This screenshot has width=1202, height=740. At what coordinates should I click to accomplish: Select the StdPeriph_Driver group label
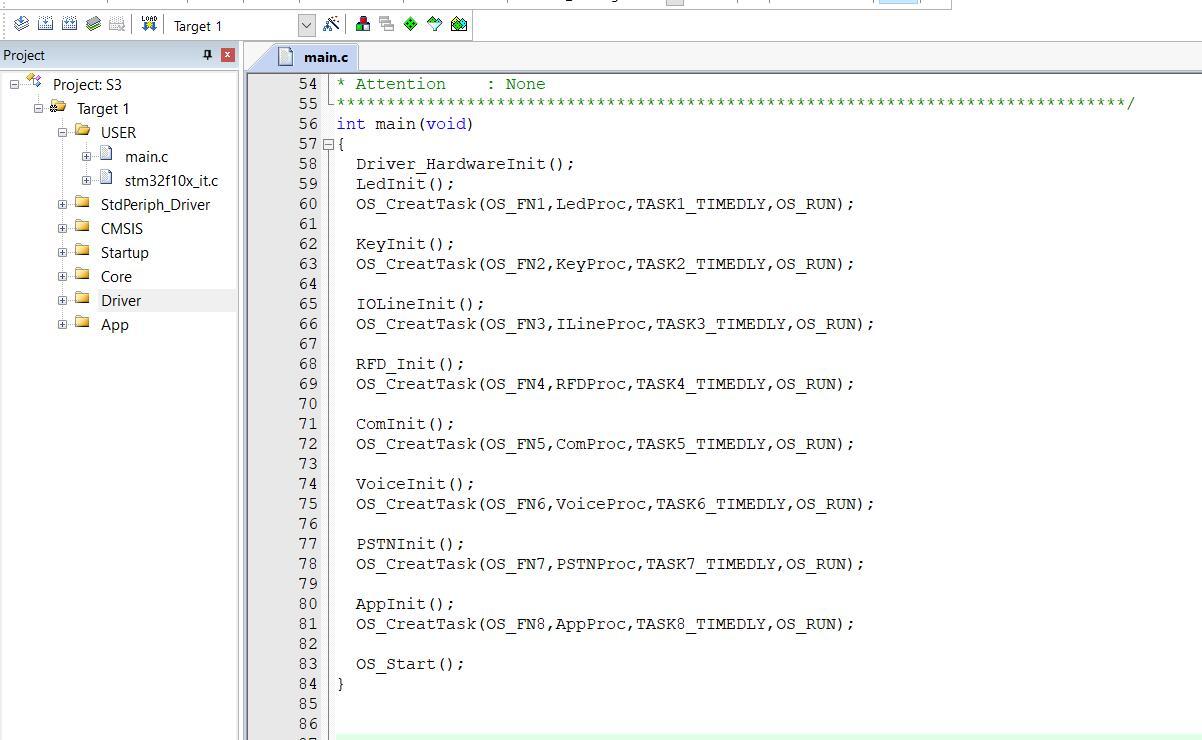point(155,204)
